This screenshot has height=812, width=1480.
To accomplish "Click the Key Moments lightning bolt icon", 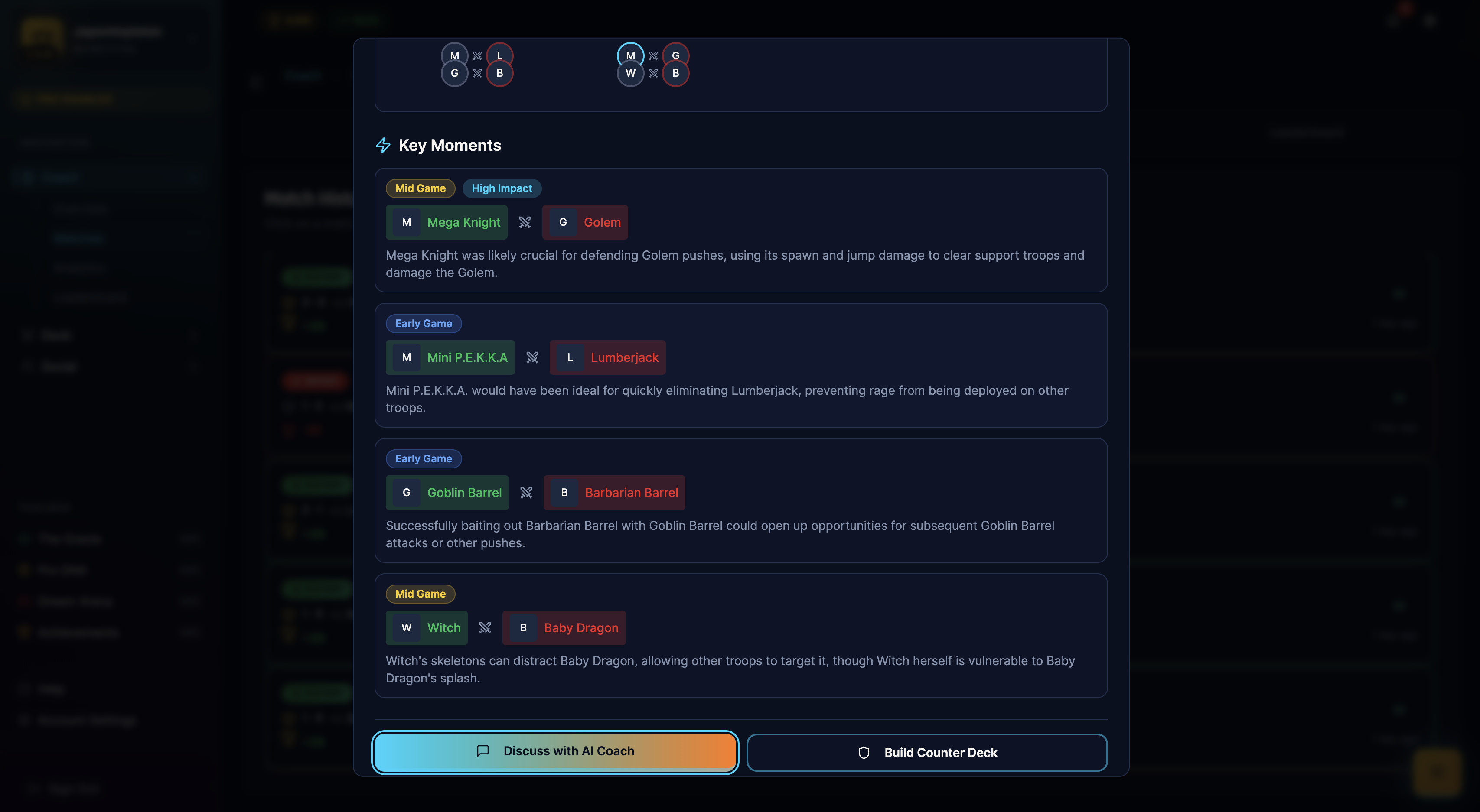I will pyautogui.click(x=383, y=145).
